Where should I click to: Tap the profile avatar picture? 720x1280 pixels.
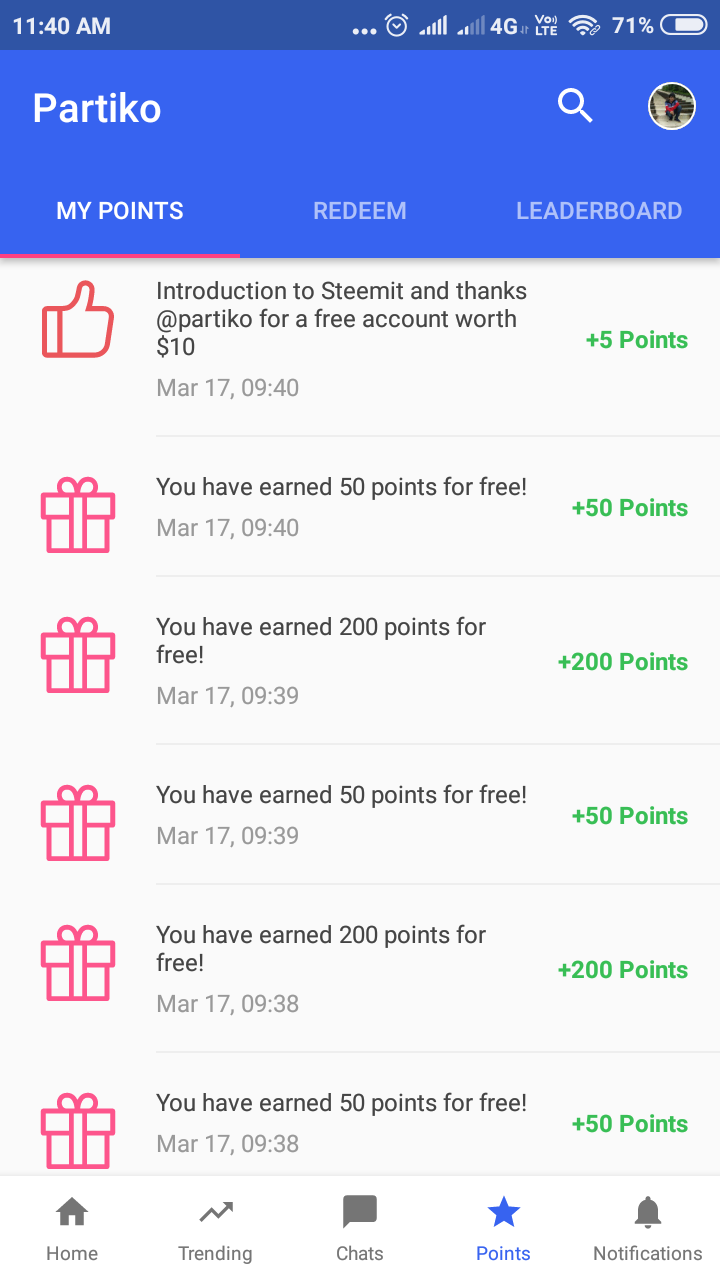pyautogui.click(x=671, y=106)
